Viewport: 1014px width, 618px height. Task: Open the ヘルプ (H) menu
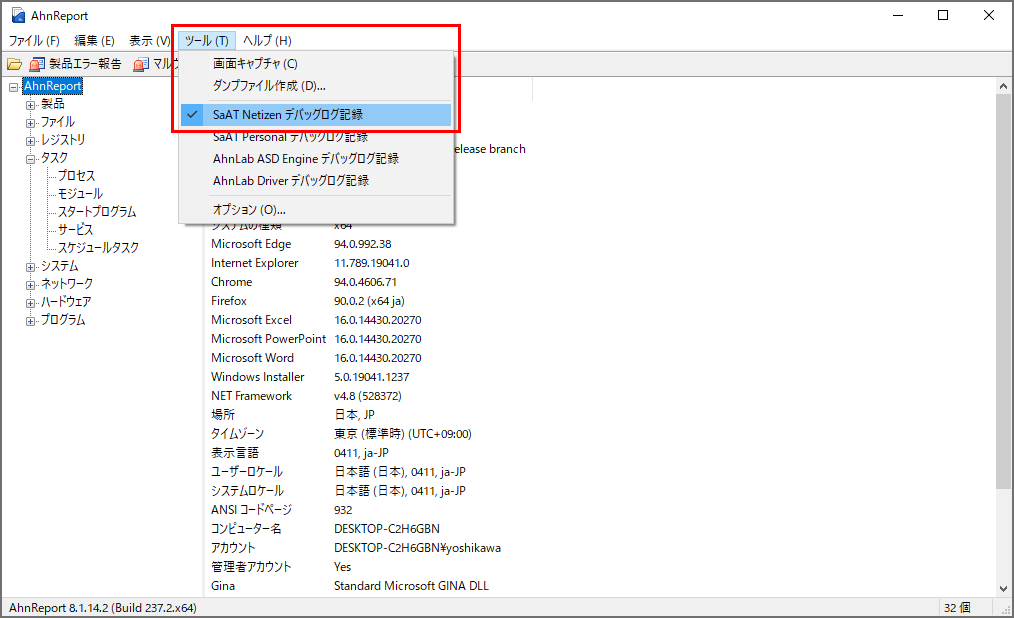267,41
